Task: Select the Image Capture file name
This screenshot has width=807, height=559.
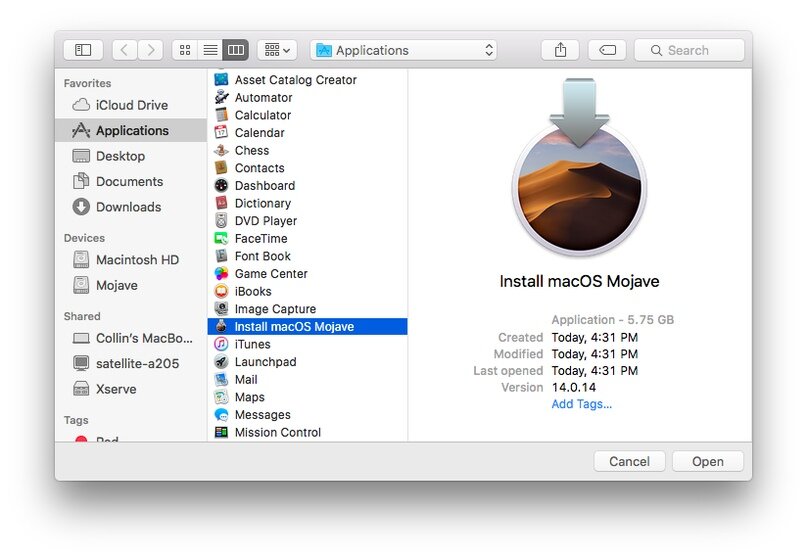Action: [x=275, y=309]
